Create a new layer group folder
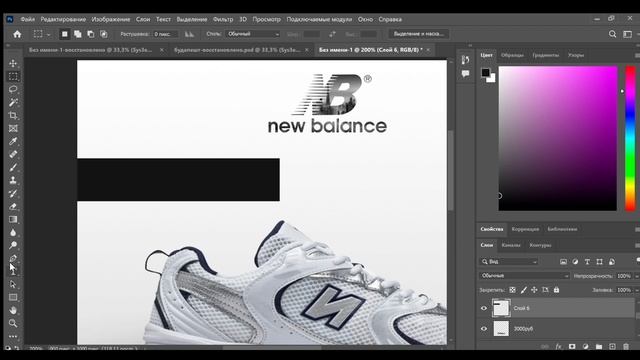Viewport: 640px width, 360px height. click(x=599, y=347)
